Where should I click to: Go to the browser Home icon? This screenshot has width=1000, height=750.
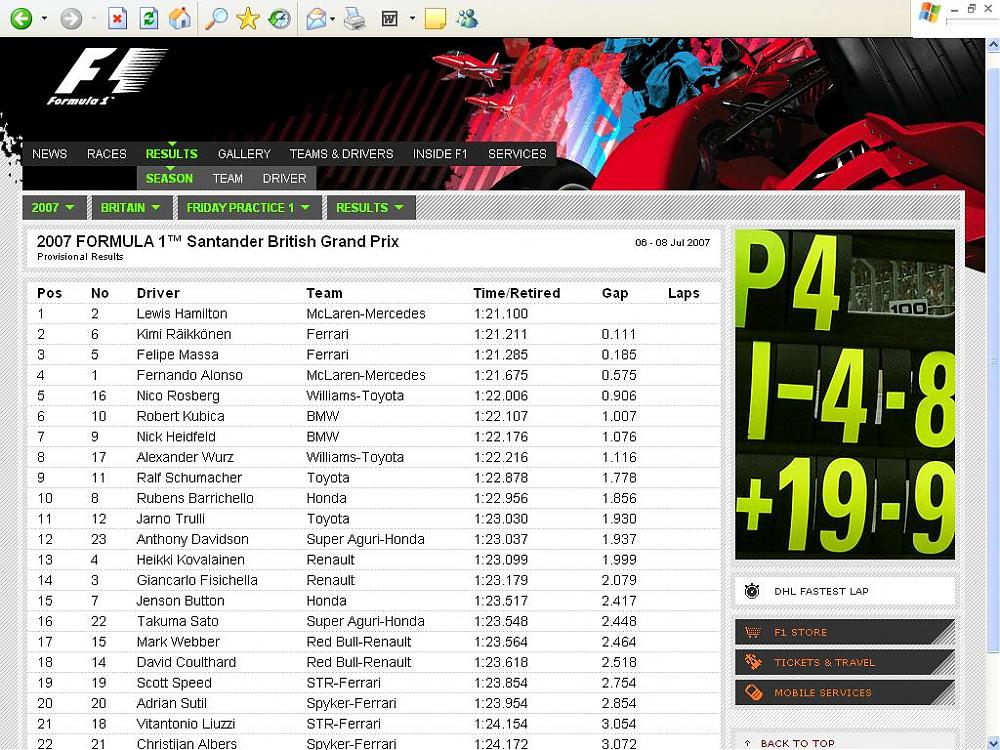click(x=179, y=18)
